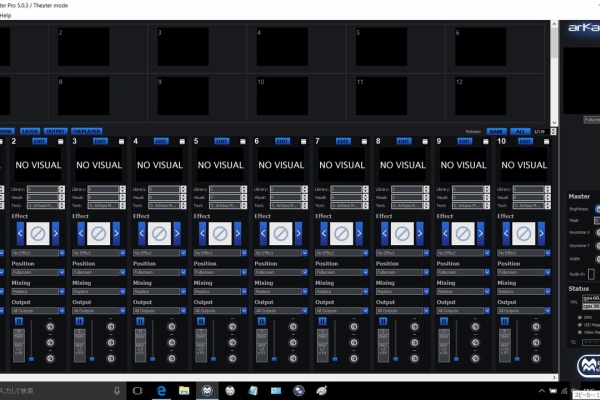The height and width of the screenshot is (400, 600).
Task: Open the Mixing dropdown in layer 4
Action: click(x=160, y=291)
